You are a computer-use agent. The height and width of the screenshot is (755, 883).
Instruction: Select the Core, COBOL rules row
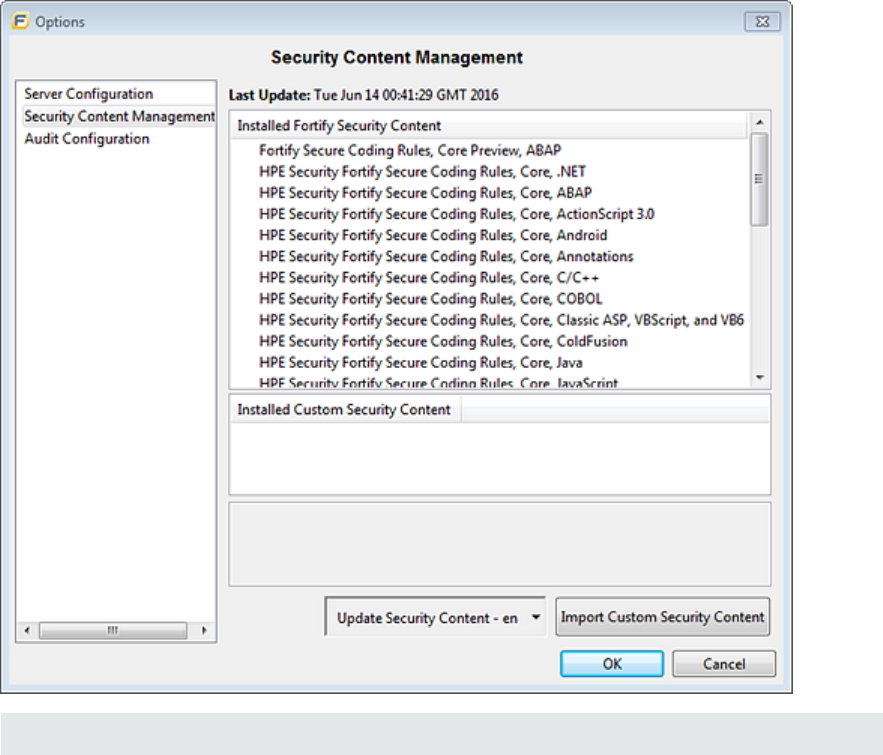tap(431, 299)
